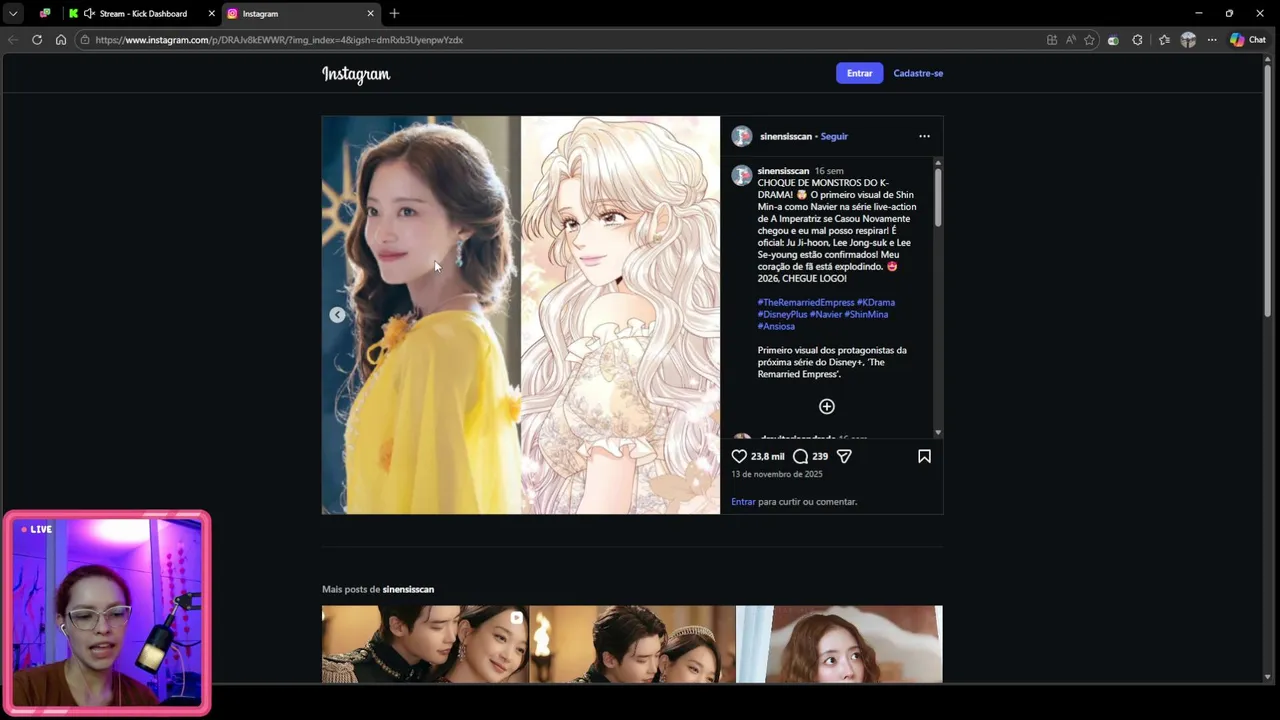Click Cadastre-se sign up link

[x=918, y=73]
